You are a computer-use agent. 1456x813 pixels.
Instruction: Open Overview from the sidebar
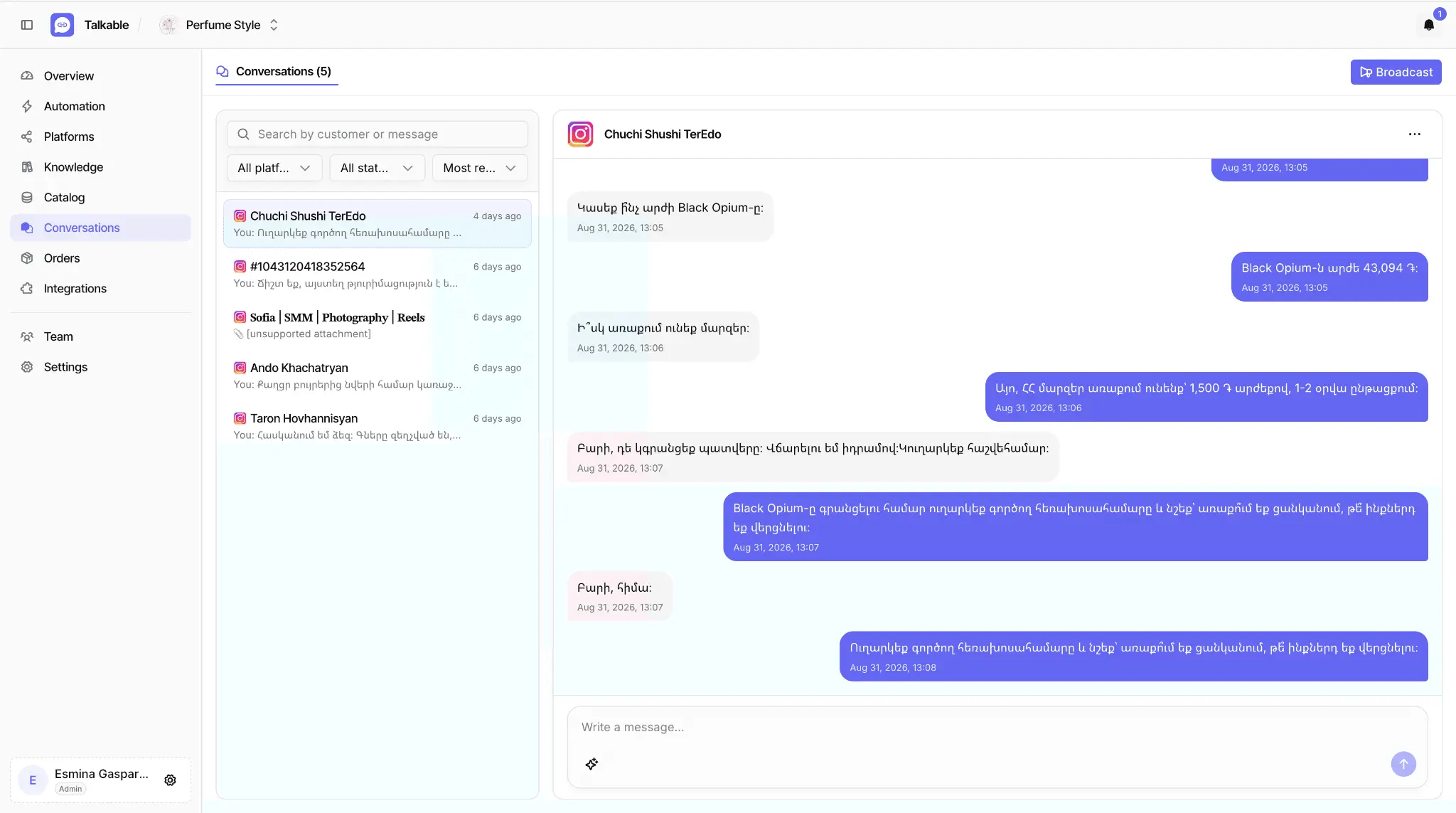pos(100,75)
